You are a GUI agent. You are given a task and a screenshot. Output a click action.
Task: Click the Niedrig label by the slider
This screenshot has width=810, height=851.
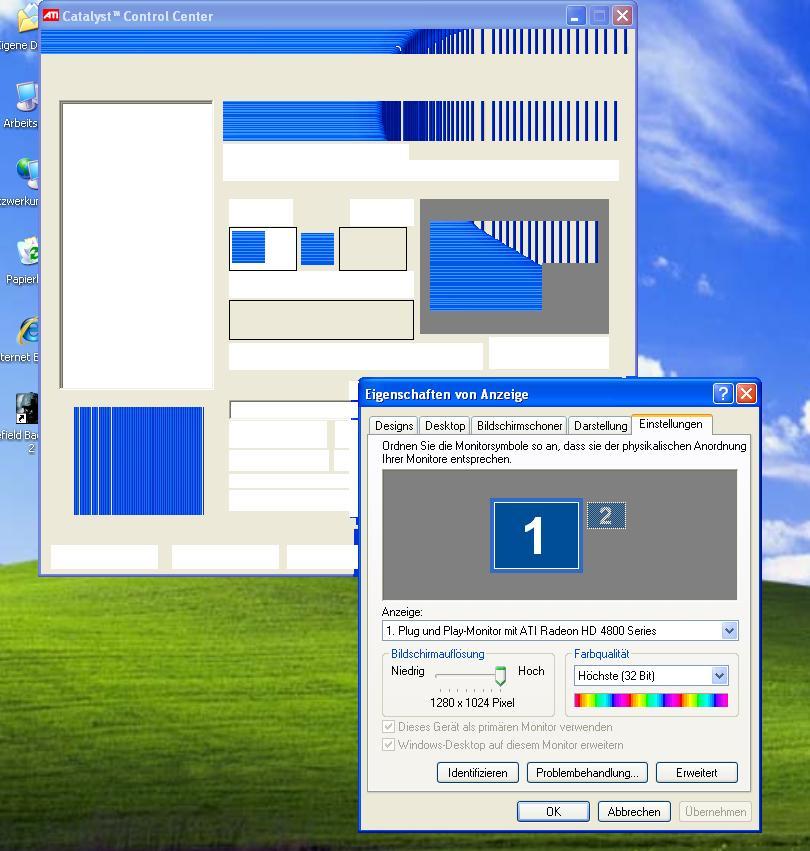(x=408, y=671)
